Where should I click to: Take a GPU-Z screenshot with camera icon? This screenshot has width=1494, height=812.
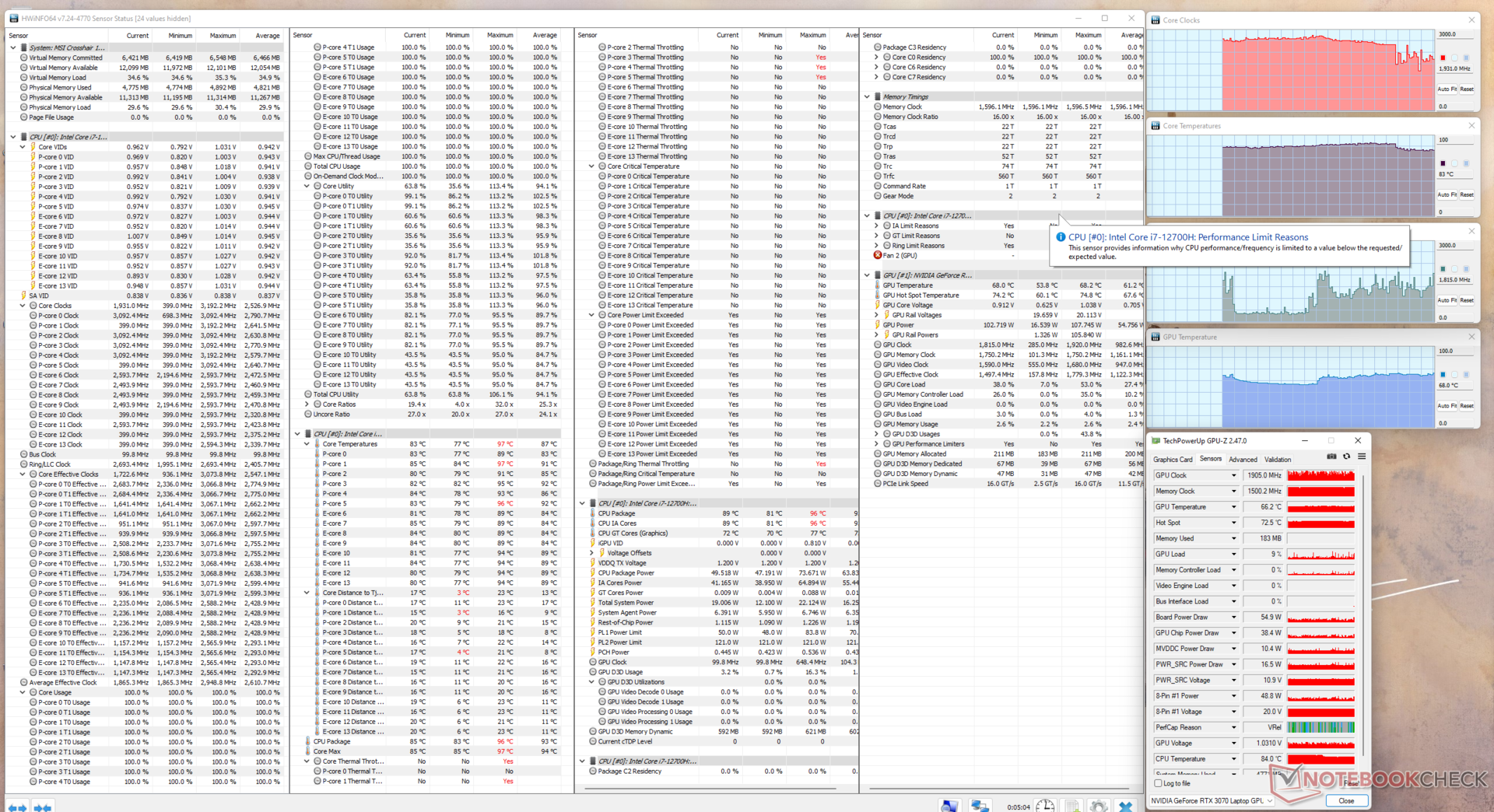coord(1331,457)
